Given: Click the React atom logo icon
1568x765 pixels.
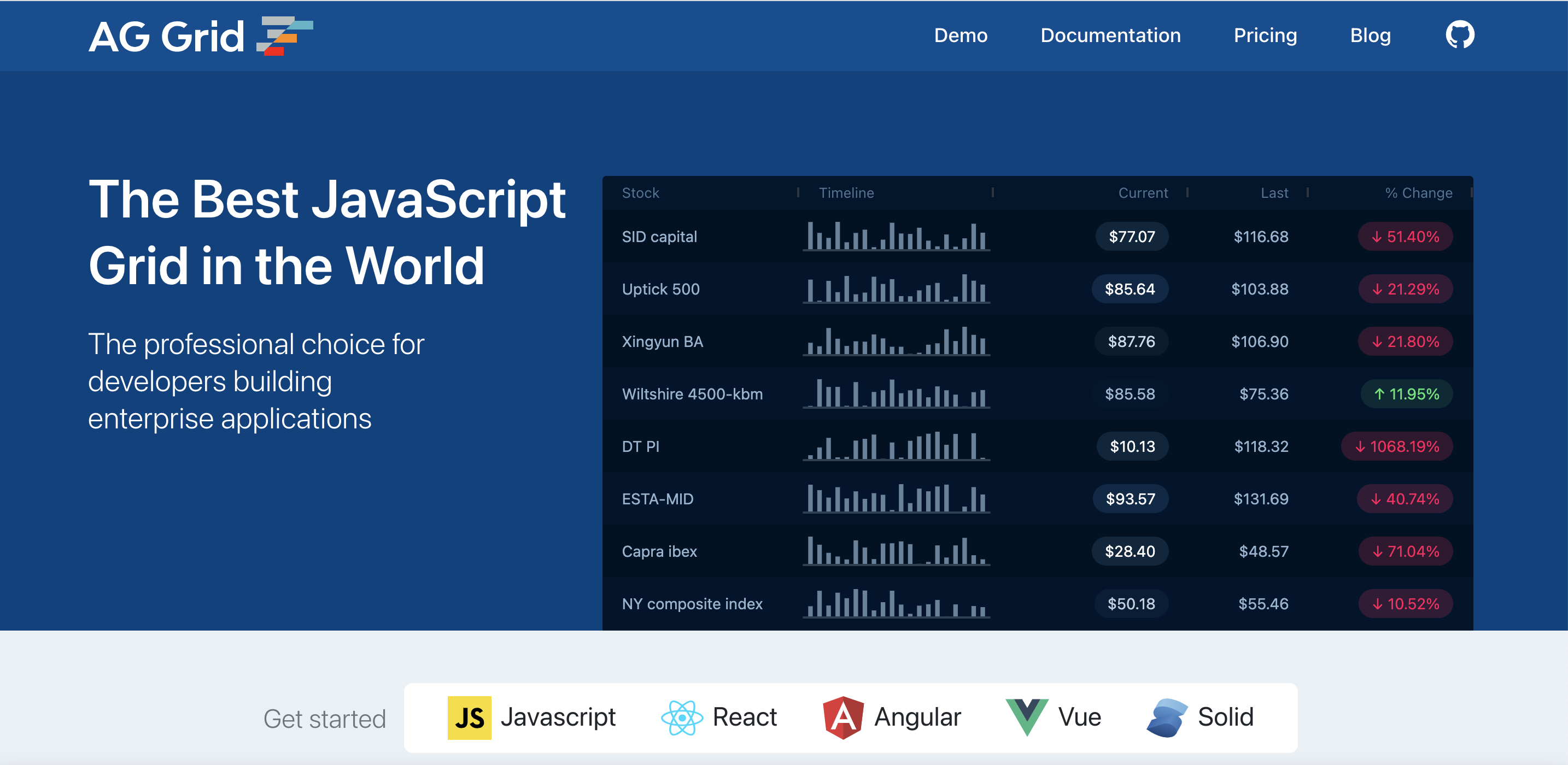Looking at the screenshot, I should (x=682, y=717).
